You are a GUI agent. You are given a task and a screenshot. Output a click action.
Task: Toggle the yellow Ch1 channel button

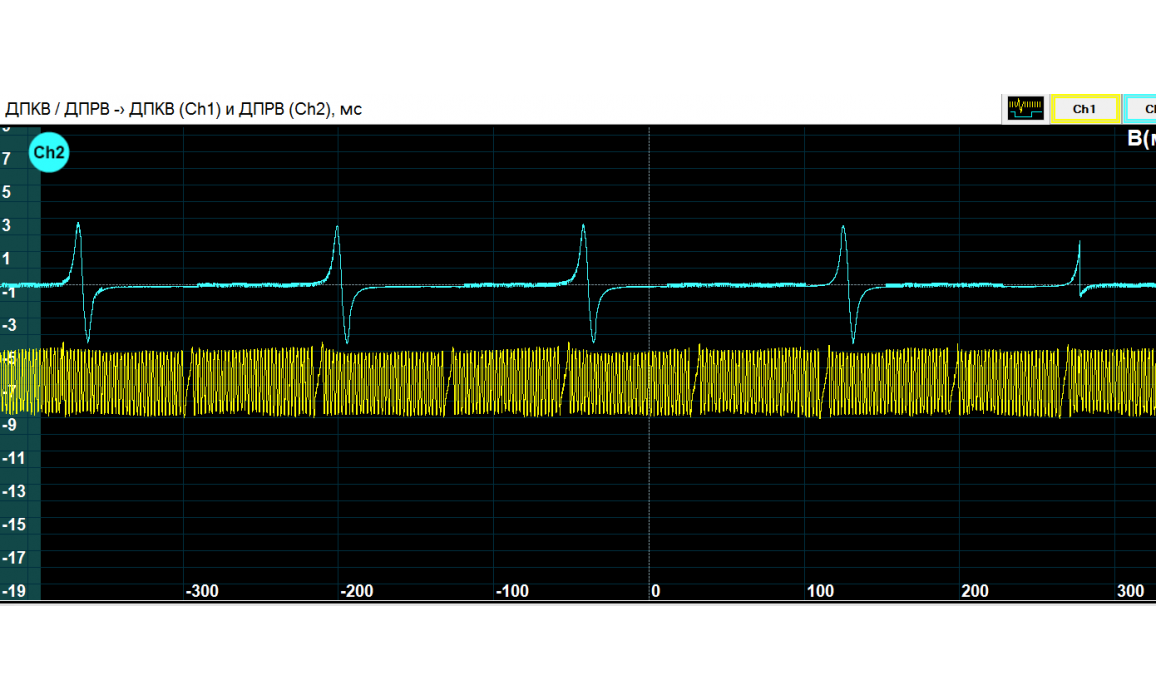click(x=1084, y=109)
